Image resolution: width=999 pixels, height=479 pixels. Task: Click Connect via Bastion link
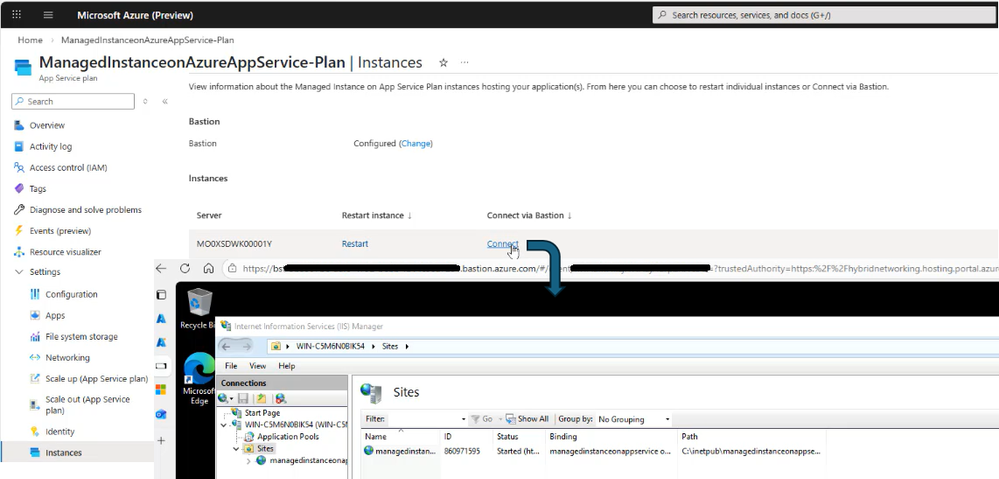503,243
